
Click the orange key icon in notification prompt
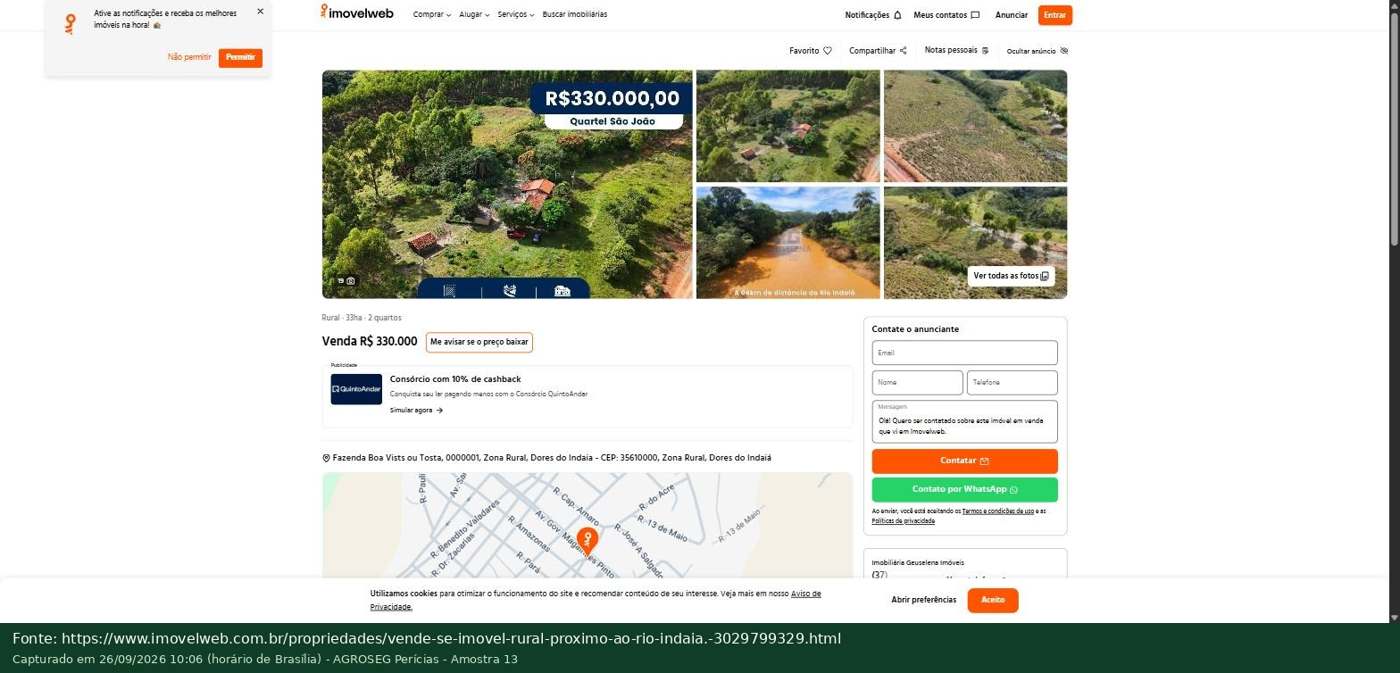70,23
